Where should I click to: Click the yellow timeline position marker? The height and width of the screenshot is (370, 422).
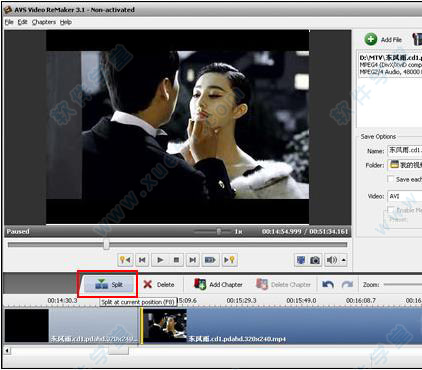(x=141, y=326)
